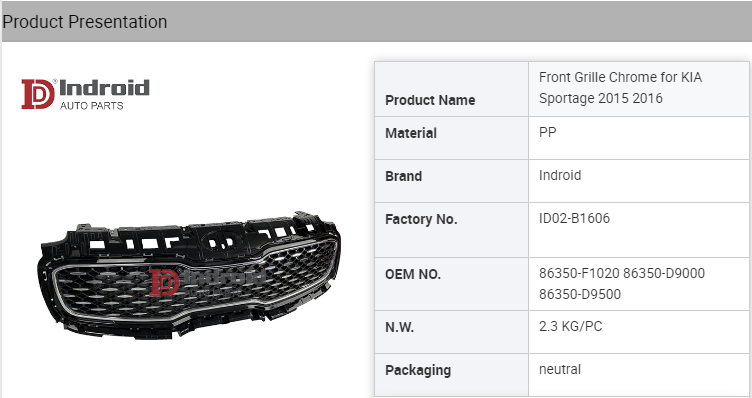The image size is (752, 398).
Task: Open the front grille product image
Action: pos(189,275)
